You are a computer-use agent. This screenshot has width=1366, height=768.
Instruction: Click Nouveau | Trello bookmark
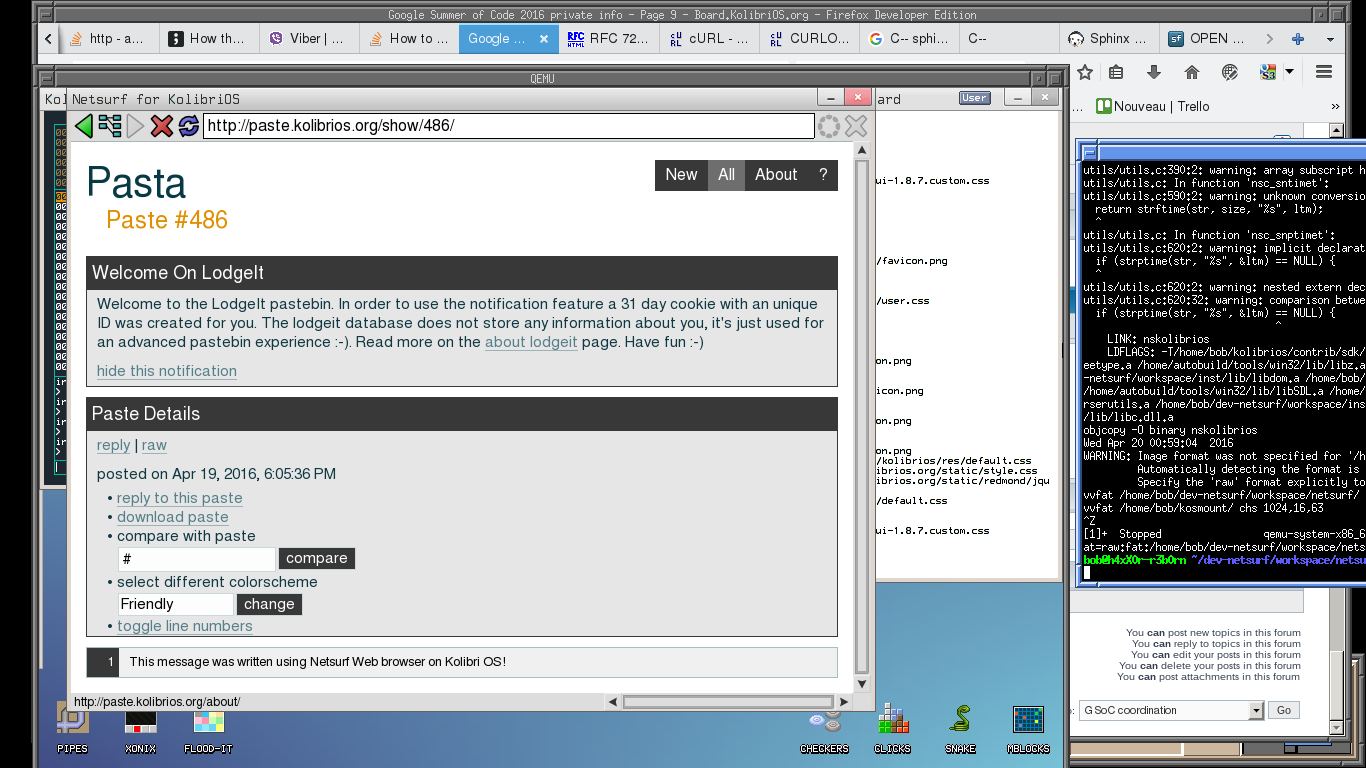pyautogui.click(x=1152, y=106)
